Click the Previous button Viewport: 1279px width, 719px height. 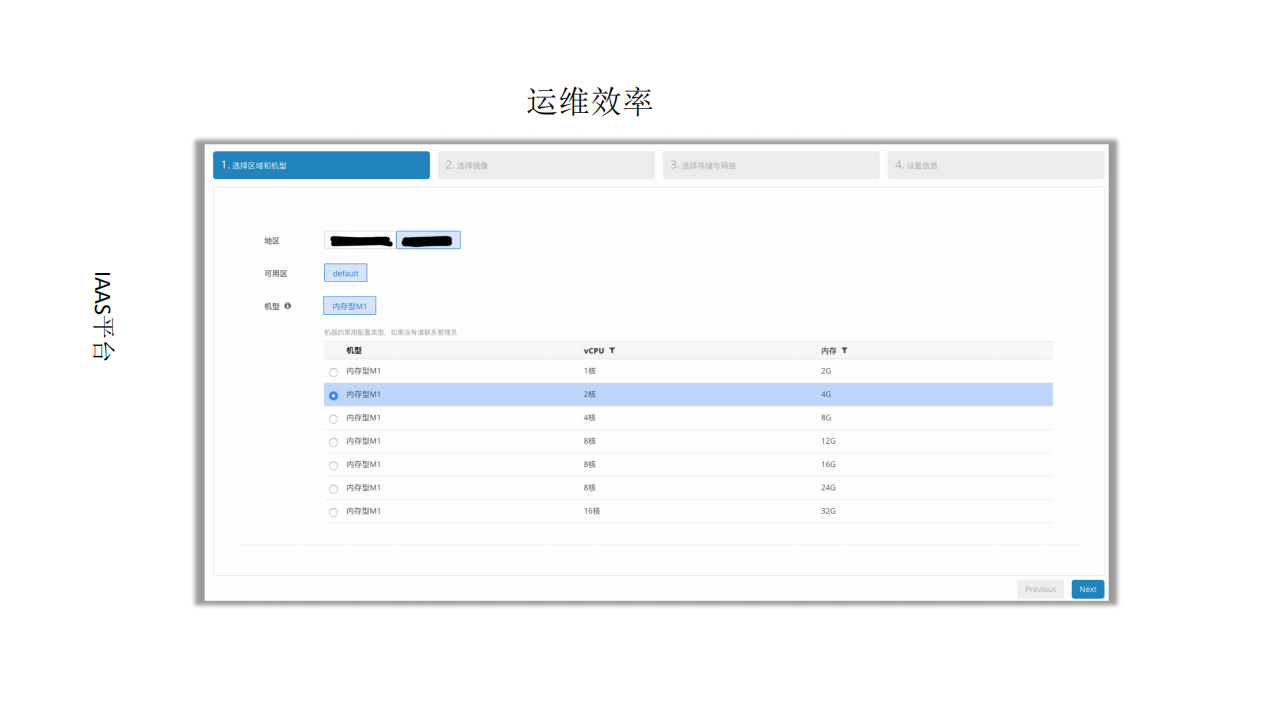click(x=1040, y=589)
